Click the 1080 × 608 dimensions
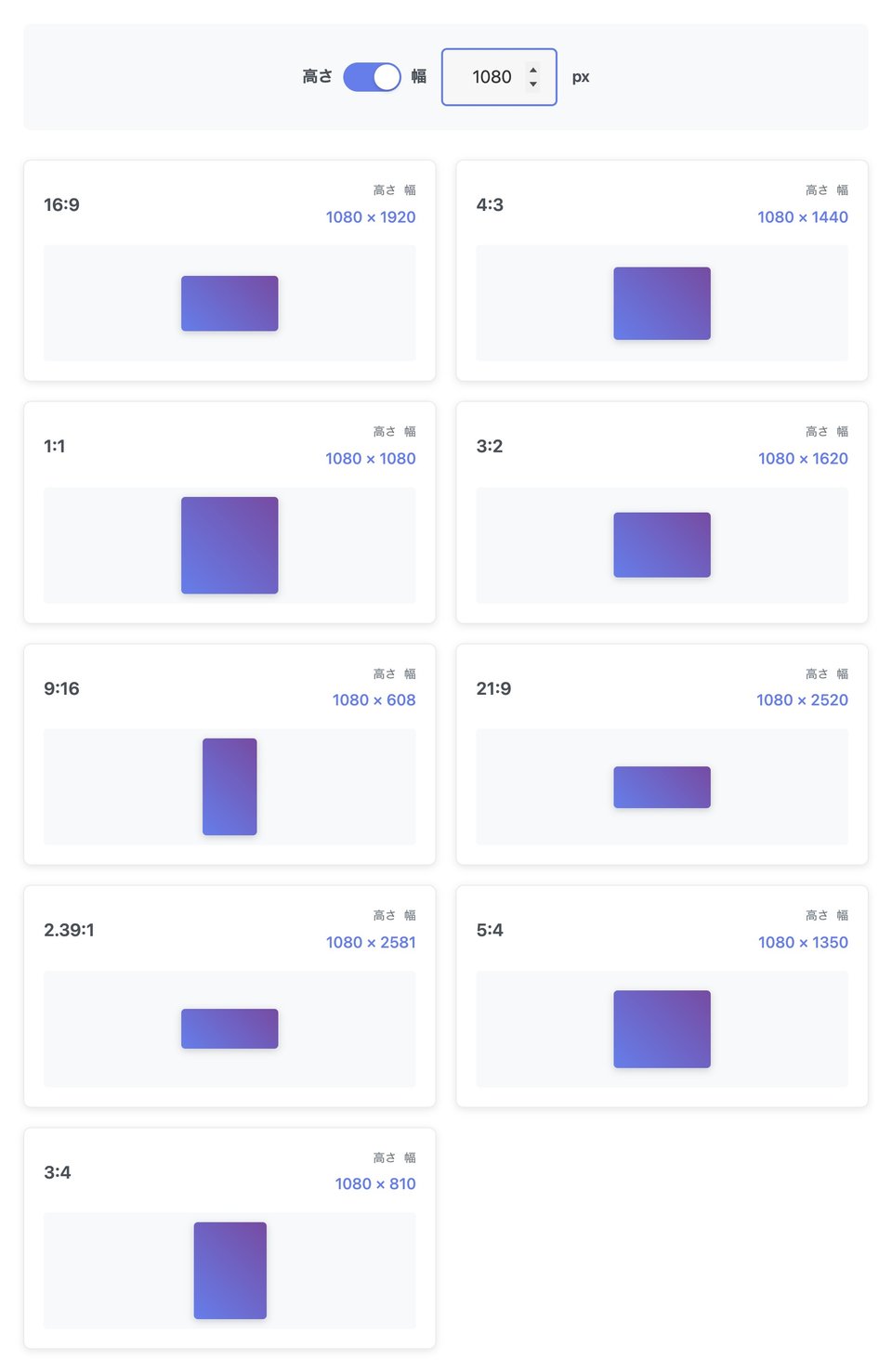 pos(374,700)
